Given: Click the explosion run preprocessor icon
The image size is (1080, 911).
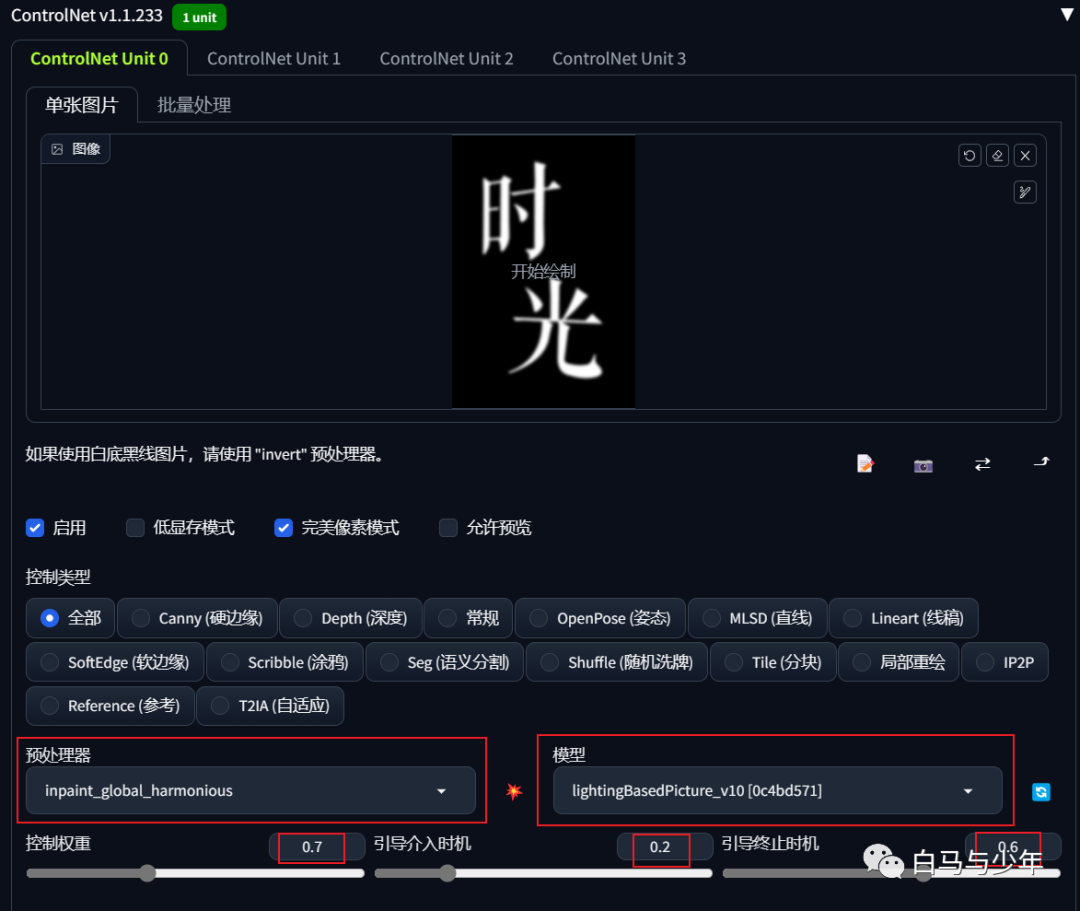Looking at the screenshot, I should (x=514, y=791).
